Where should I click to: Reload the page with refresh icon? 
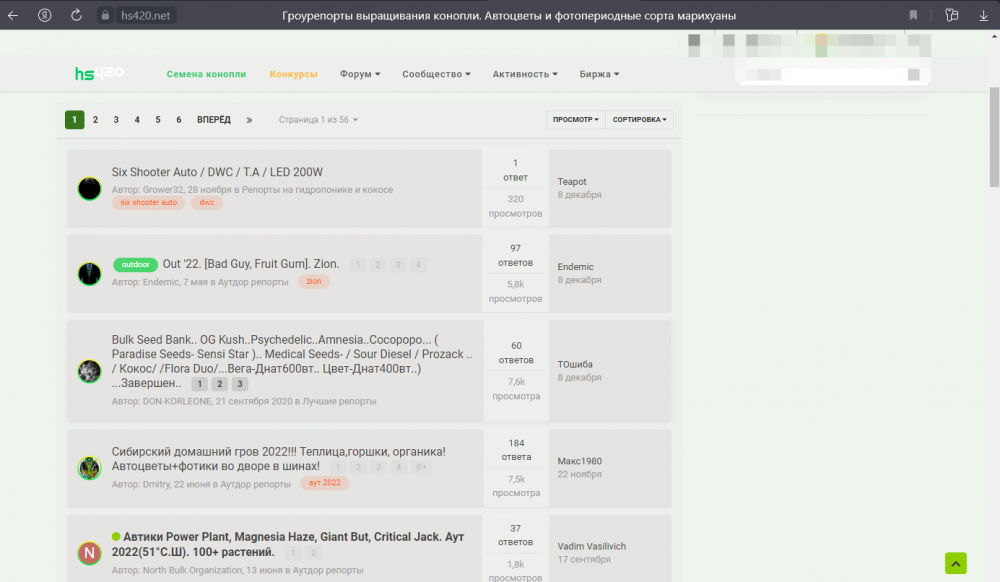[x=77, y=15]
